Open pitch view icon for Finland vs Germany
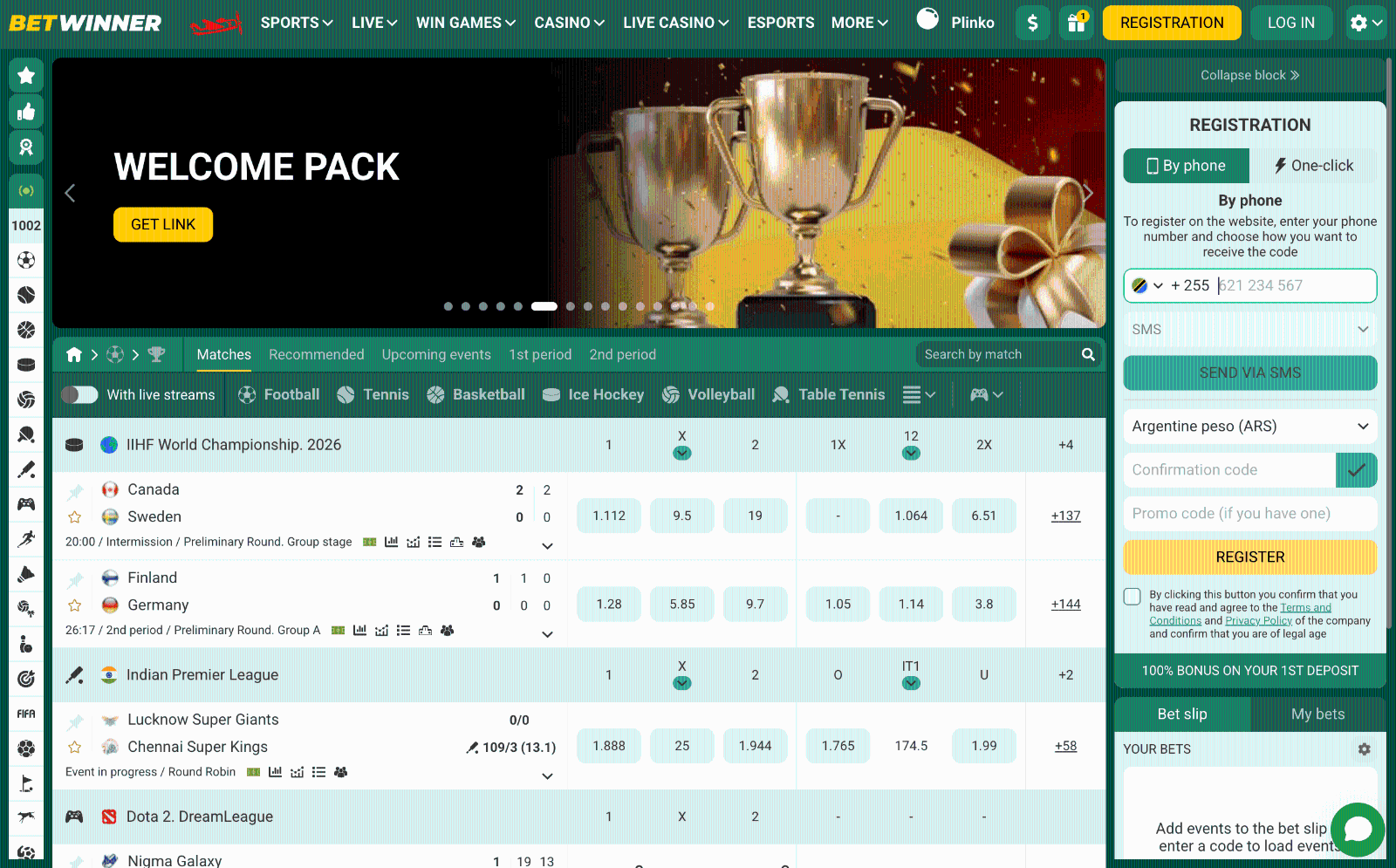The height and width of the screenshot is (868, 1396). coord(425,630)
